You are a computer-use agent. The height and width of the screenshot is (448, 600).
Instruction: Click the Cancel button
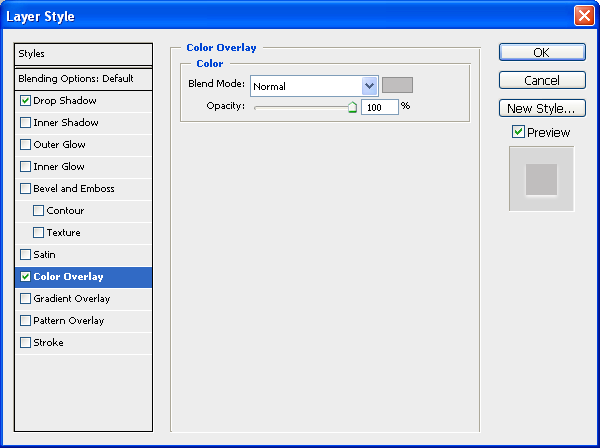(542, 80)
